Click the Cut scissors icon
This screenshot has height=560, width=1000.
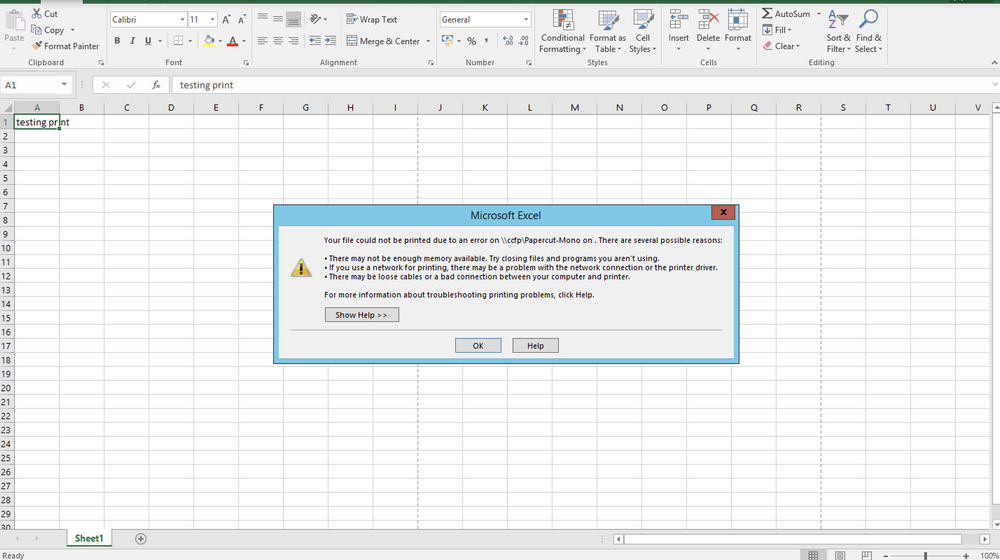point(36,13)
